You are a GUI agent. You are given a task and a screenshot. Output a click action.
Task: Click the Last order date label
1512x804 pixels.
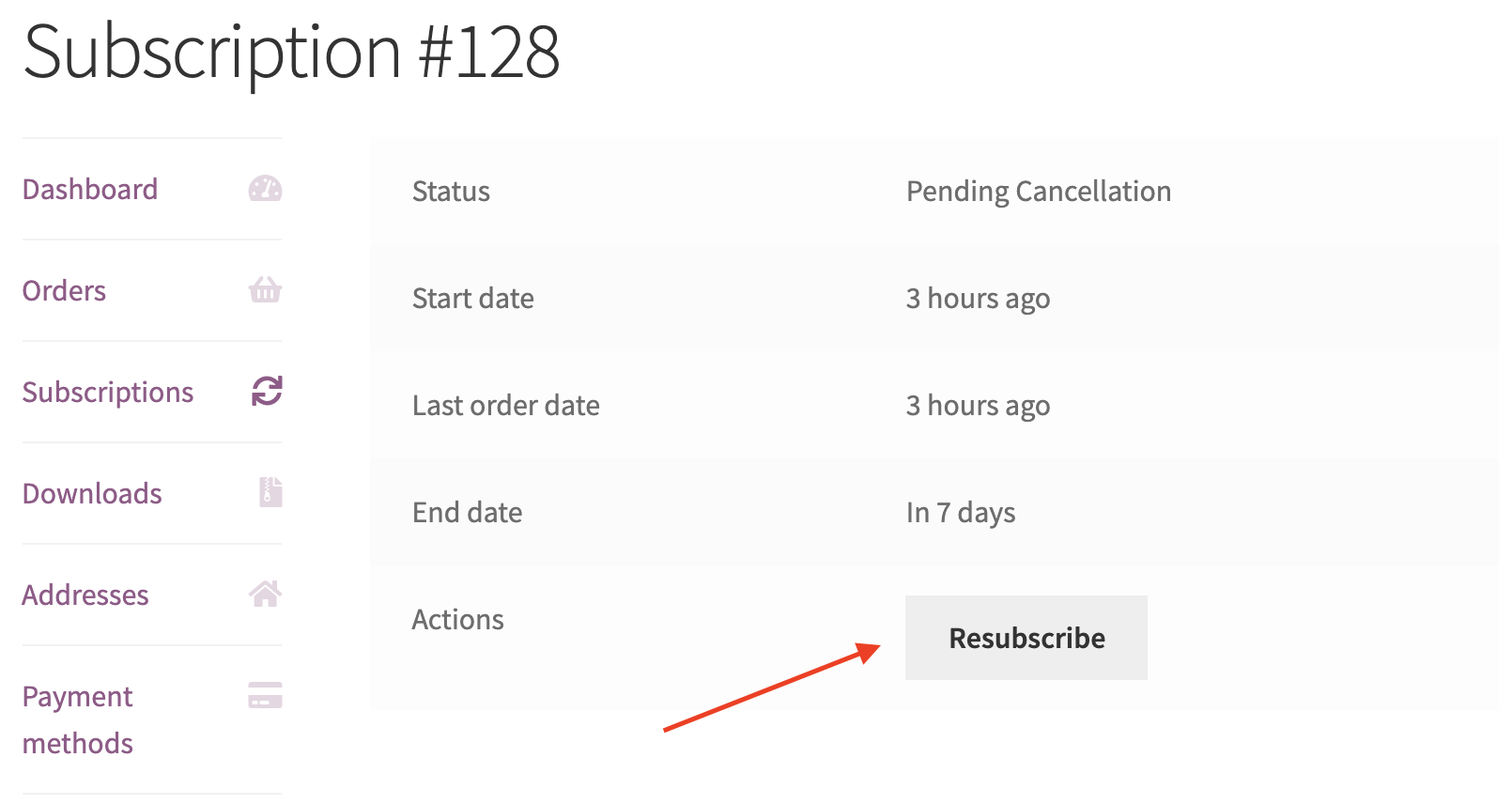click(505, 406)
